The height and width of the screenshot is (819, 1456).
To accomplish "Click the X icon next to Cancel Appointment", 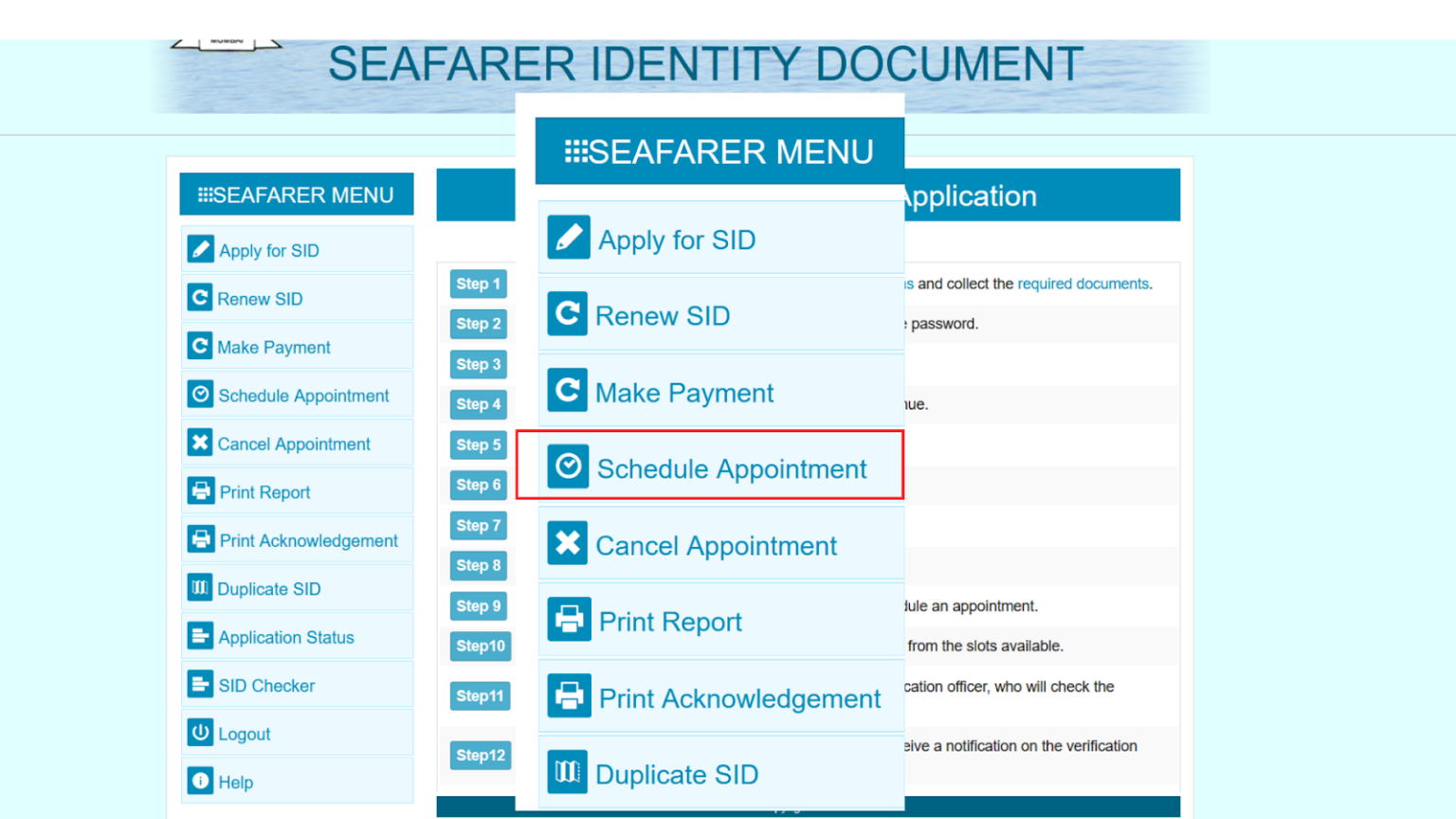I will click(201, 443).
